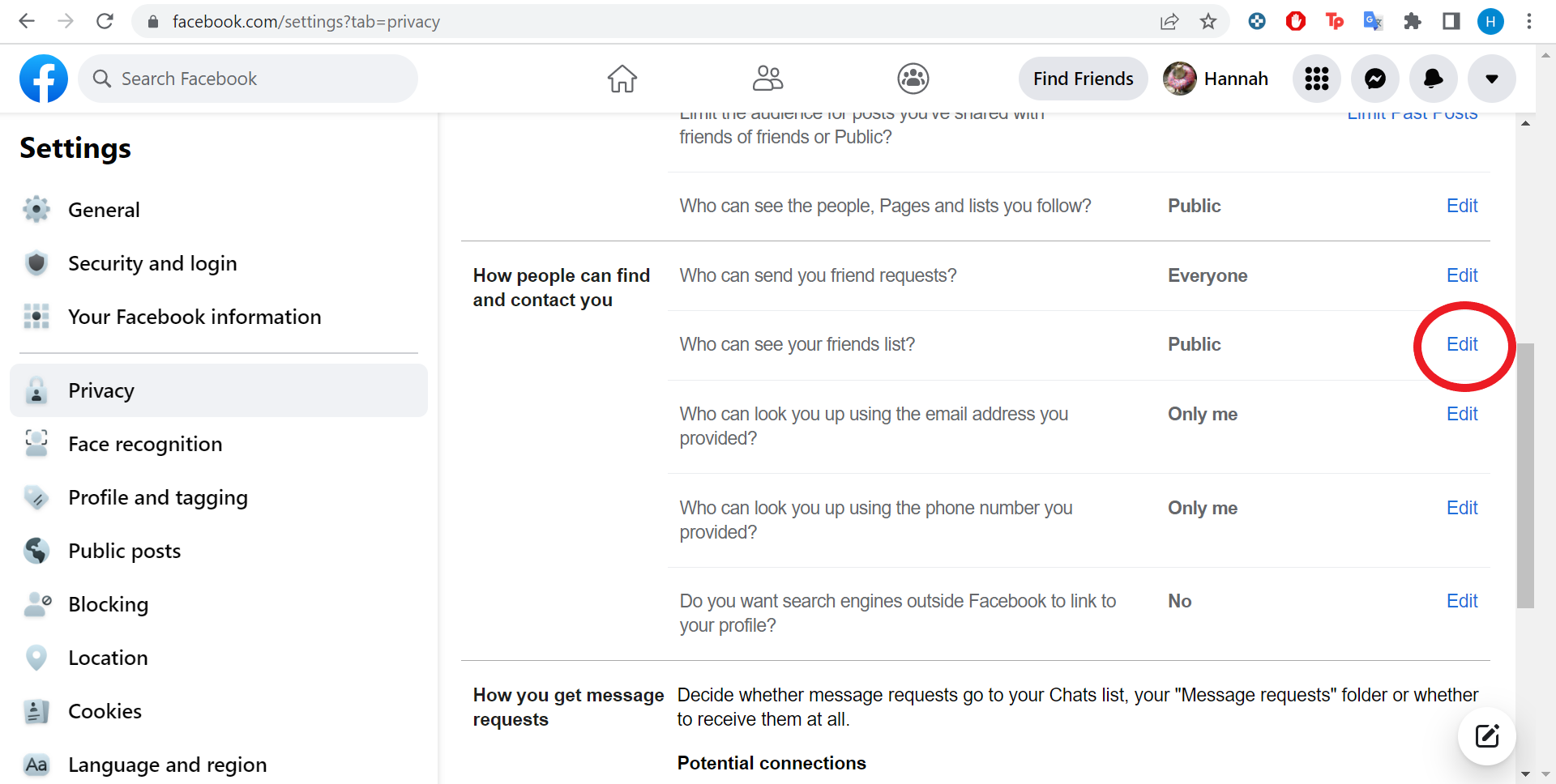Click the blue circular extension icon
This screenshot has width=1556, height=784.
(1257, 21)
